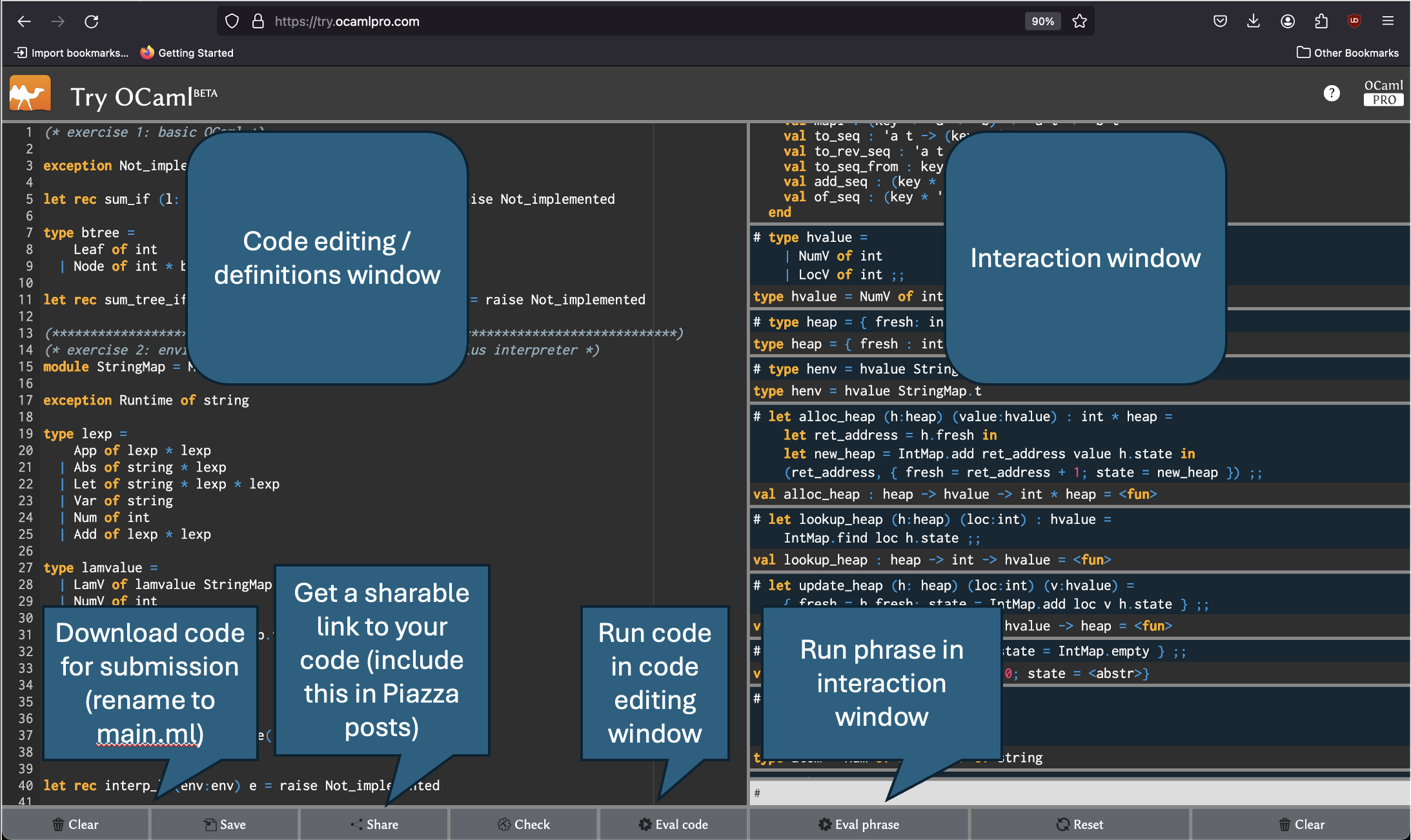Click the browser forward arrow

click(x=58, y=21)
